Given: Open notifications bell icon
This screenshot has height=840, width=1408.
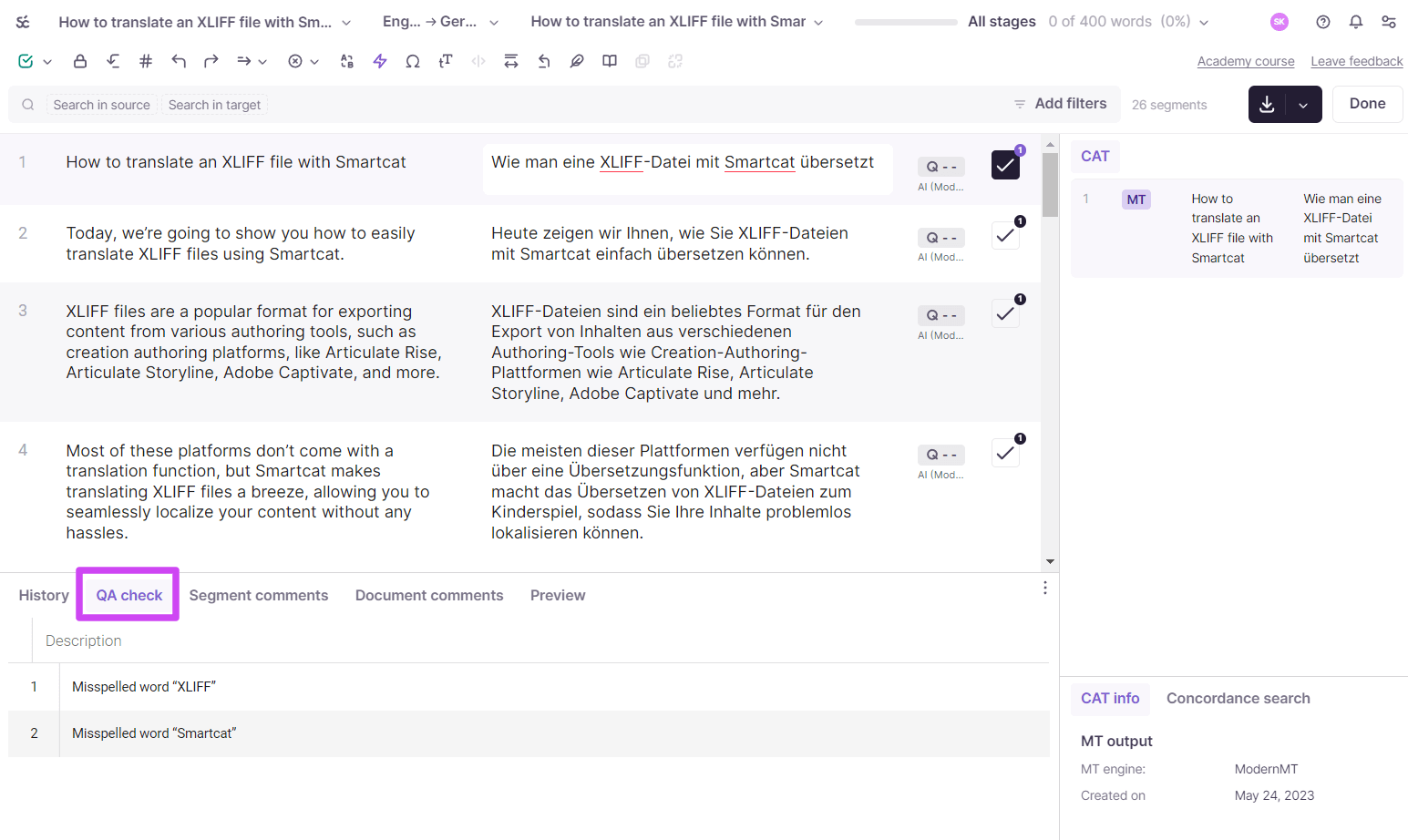Looking at the screenshot, I should click(1356, 22).
